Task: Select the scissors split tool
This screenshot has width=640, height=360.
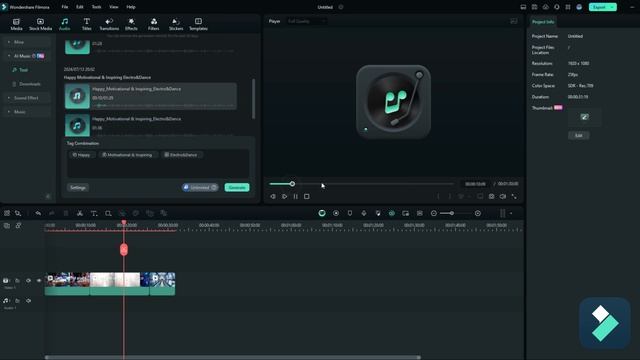Action: 80,213
